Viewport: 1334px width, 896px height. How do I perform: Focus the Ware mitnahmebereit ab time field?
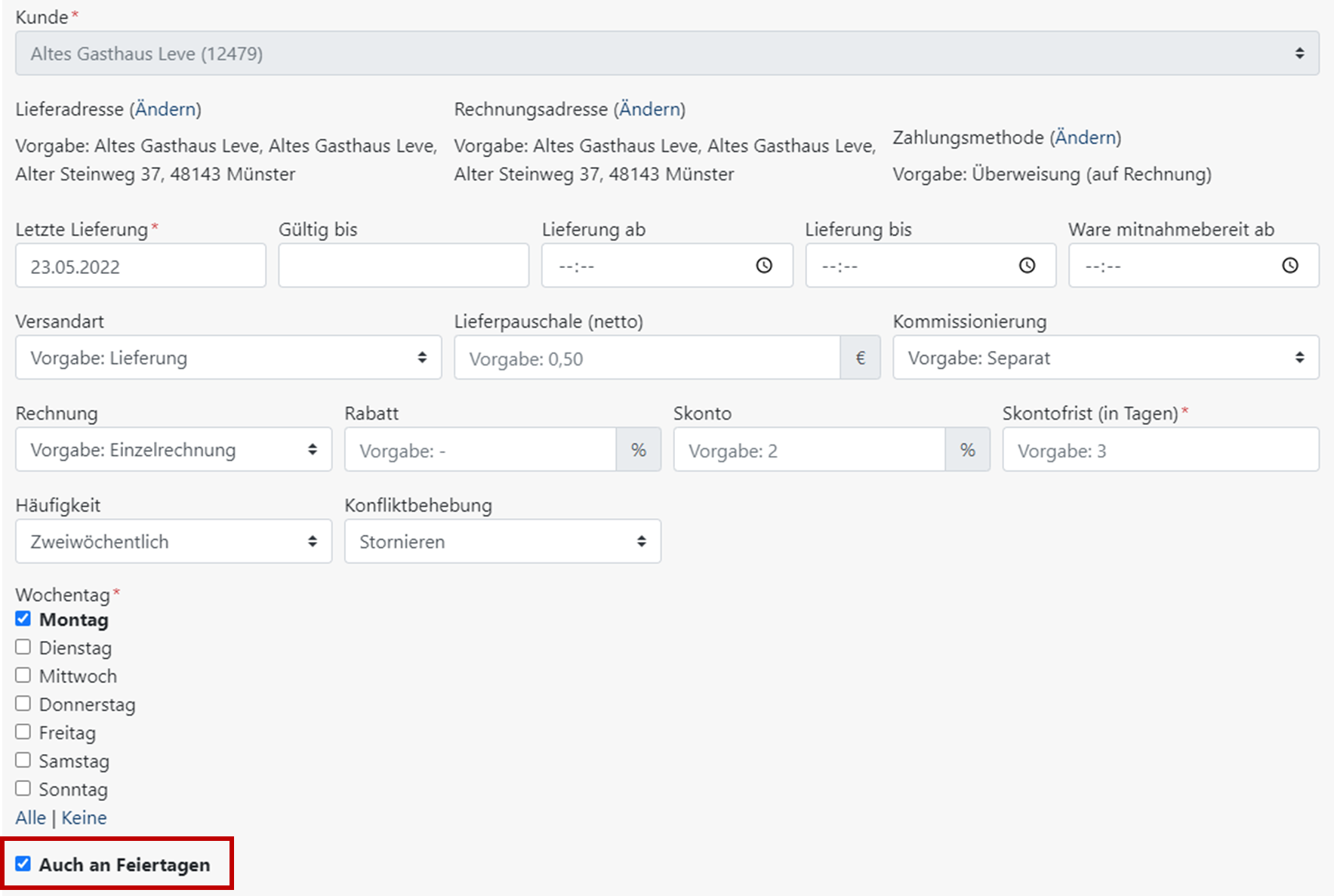pyautogui.click(x=1194, y=266)
